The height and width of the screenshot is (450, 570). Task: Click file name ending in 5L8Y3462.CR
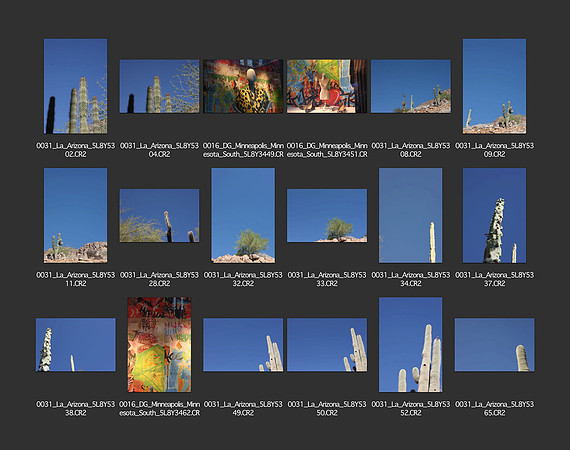(x=160, y=408)
